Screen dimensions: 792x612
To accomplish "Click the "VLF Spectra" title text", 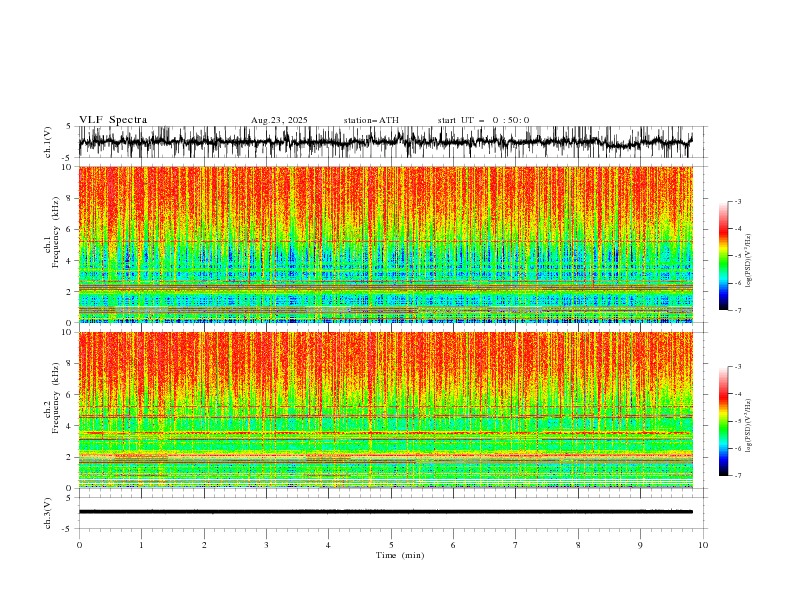I will coord(113,120).
